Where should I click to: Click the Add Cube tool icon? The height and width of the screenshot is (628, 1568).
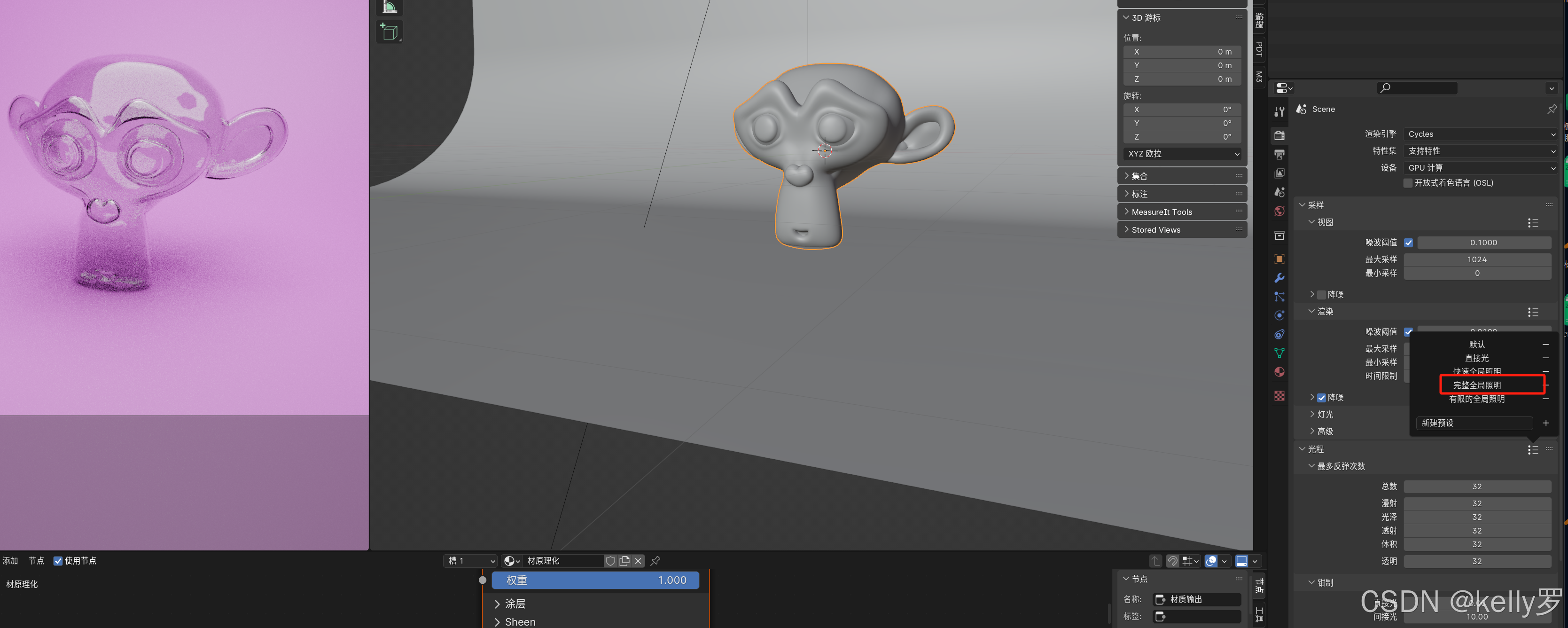389,31
